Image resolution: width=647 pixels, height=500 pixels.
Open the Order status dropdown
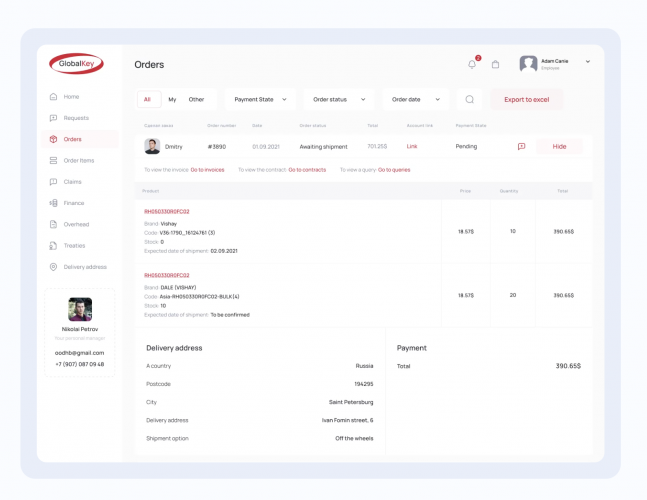[339, 99]
